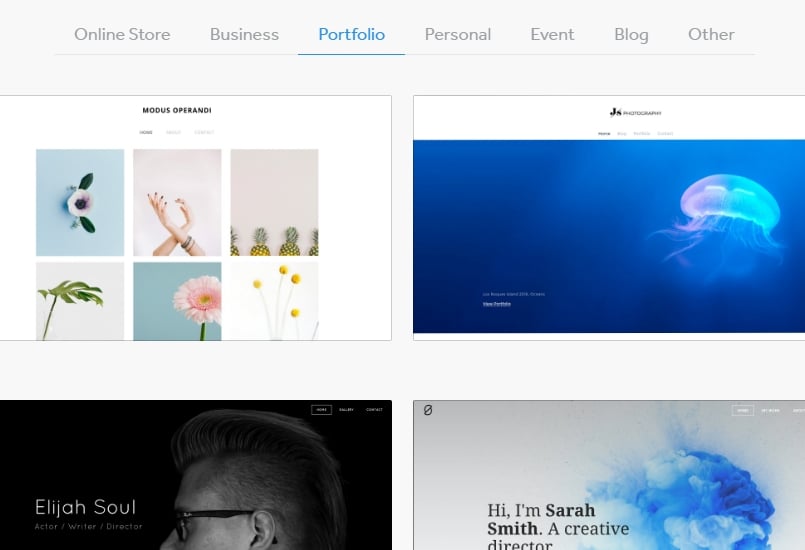805x550 pixels.
Task: Show the Other category tab
Action: [x=711, y=34]
